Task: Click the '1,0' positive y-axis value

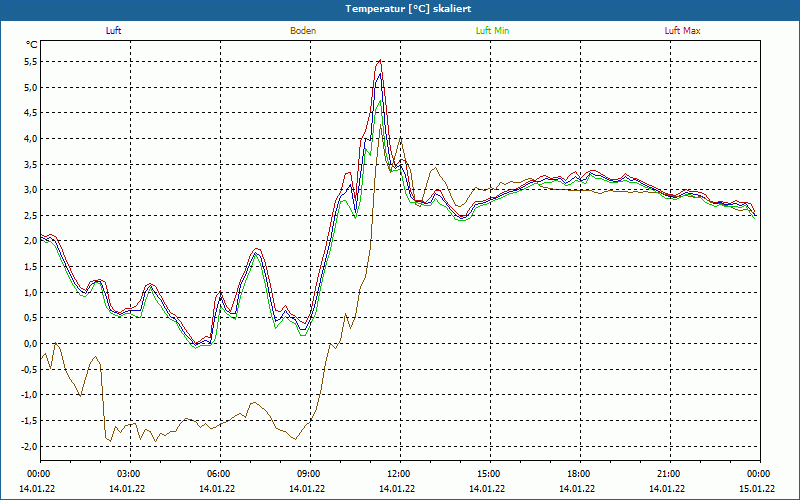Action: click(x=31, y=292)
